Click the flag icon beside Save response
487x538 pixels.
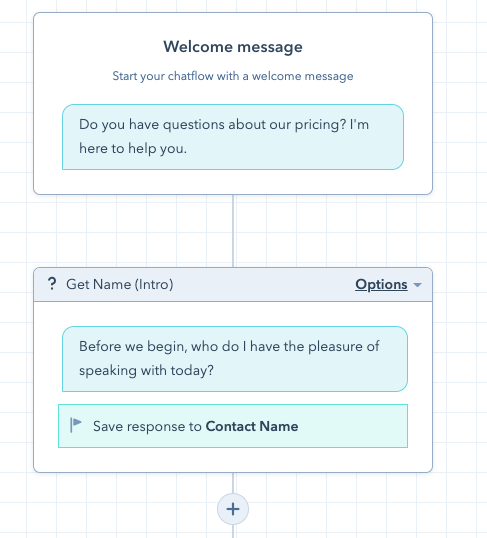[x=76, y=425]
